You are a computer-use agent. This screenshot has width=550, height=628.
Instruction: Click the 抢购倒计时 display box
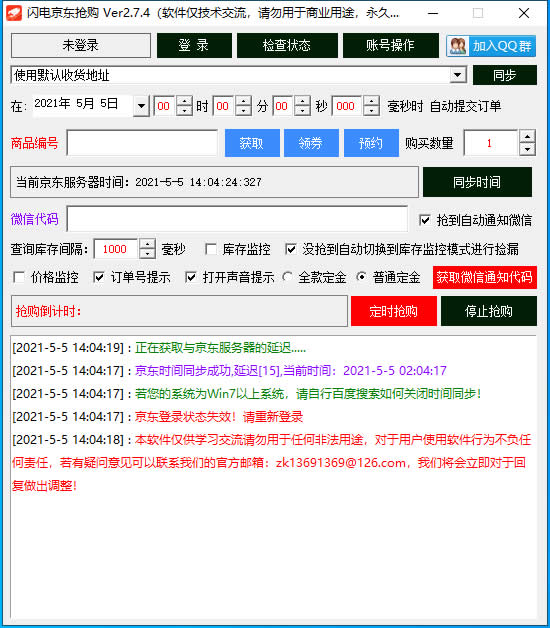(179, 311)
